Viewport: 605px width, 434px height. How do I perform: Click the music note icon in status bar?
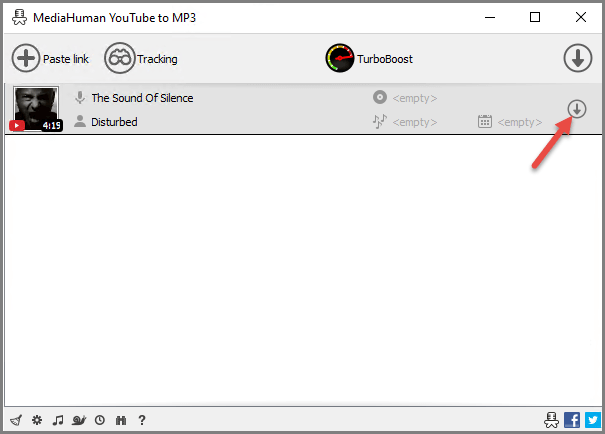click(x=58, y=420)
